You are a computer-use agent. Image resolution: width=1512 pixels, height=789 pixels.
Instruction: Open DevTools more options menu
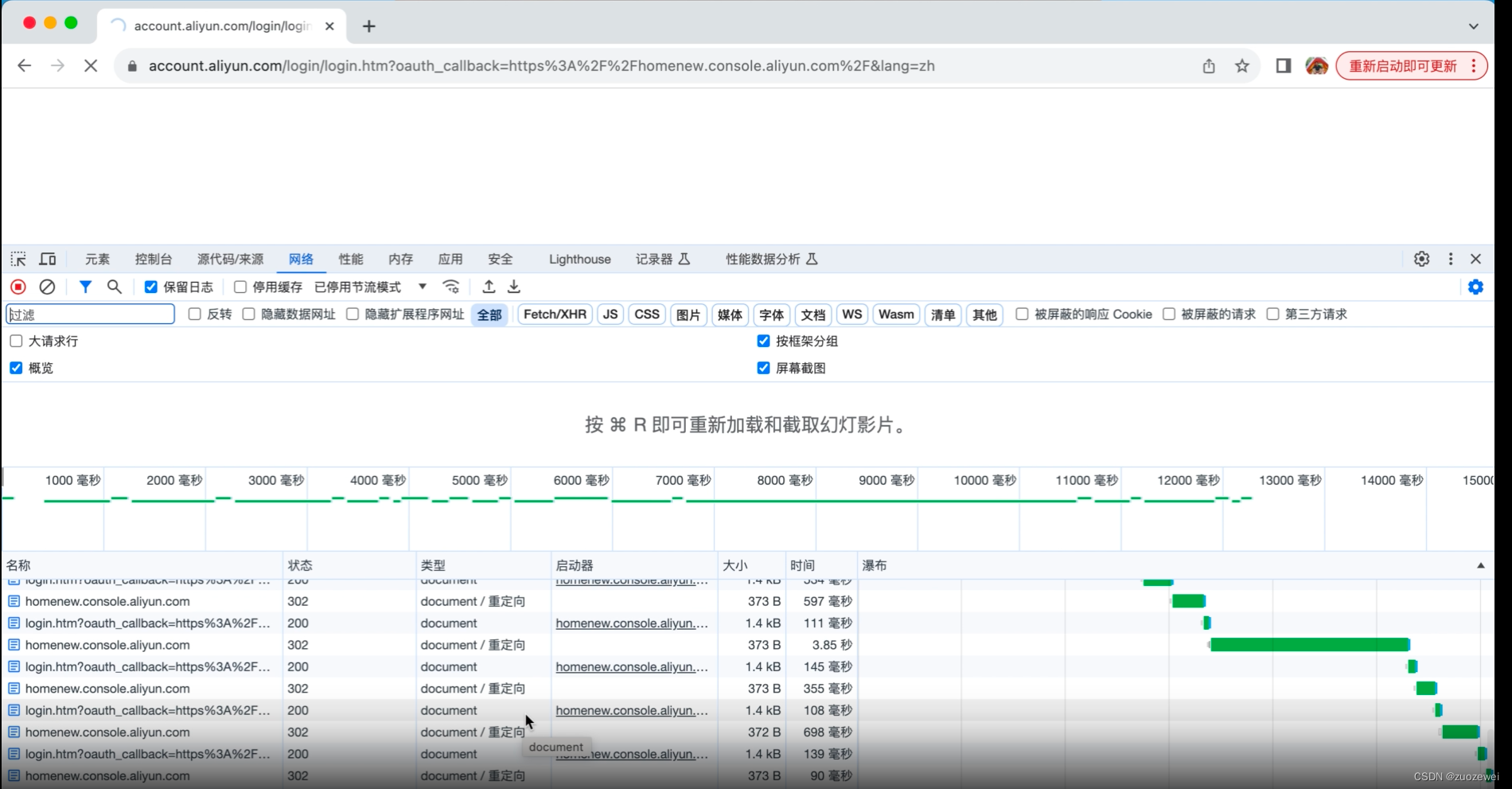[1451, 259]
